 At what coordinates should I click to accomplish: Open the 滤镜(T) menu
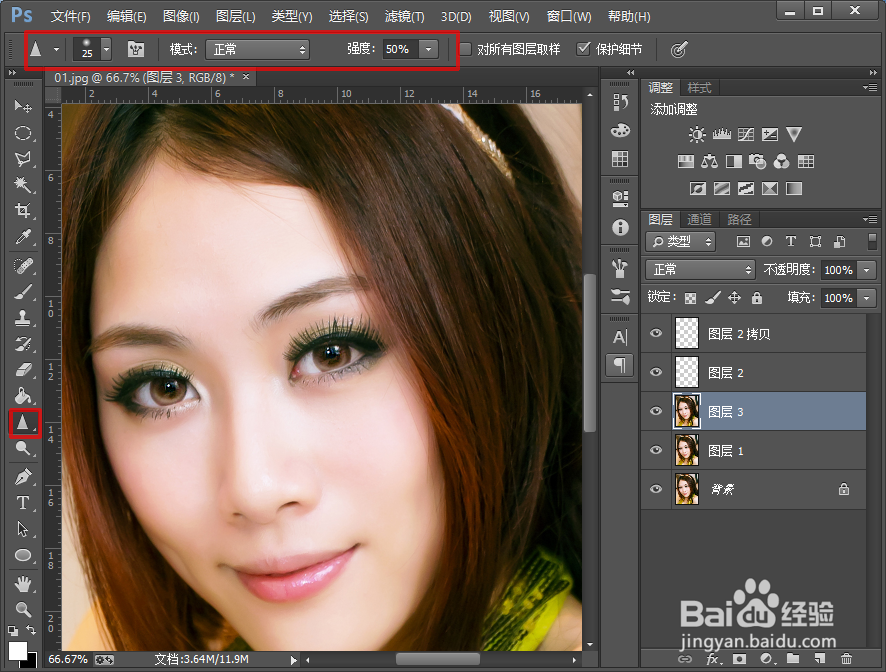(x=405, y=16)
